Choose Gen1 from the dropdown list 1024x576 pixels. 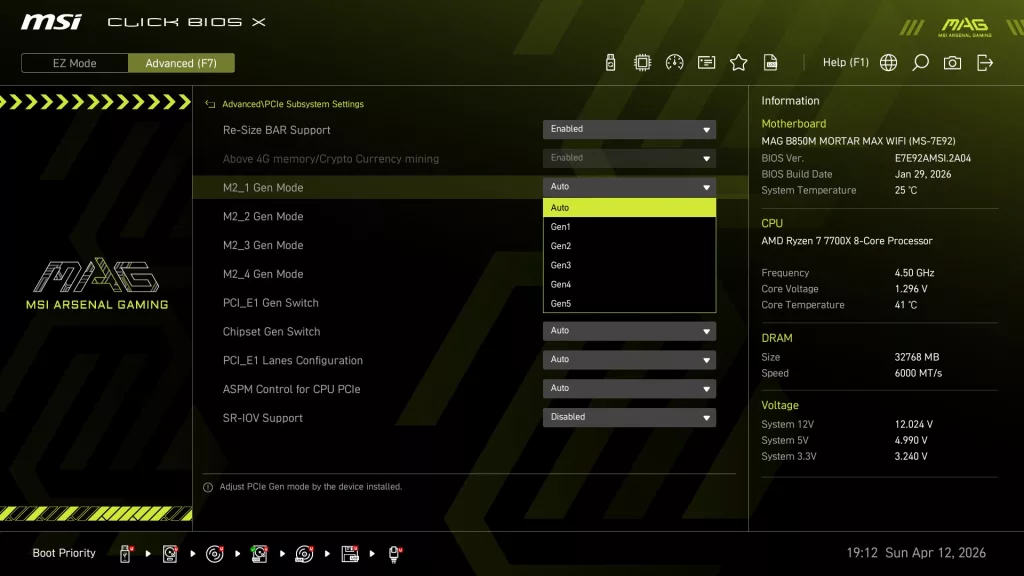[x=629, y=227]
